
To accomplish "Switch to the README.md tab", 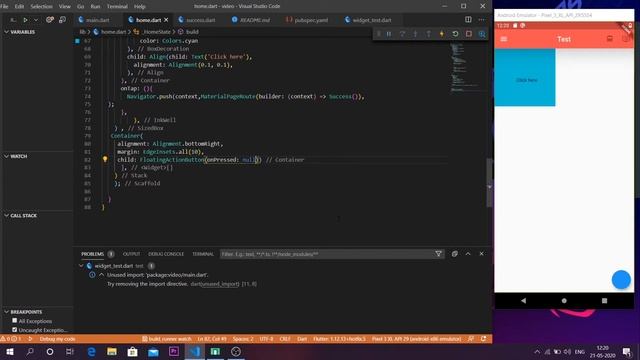I will (x=254, y=20).
